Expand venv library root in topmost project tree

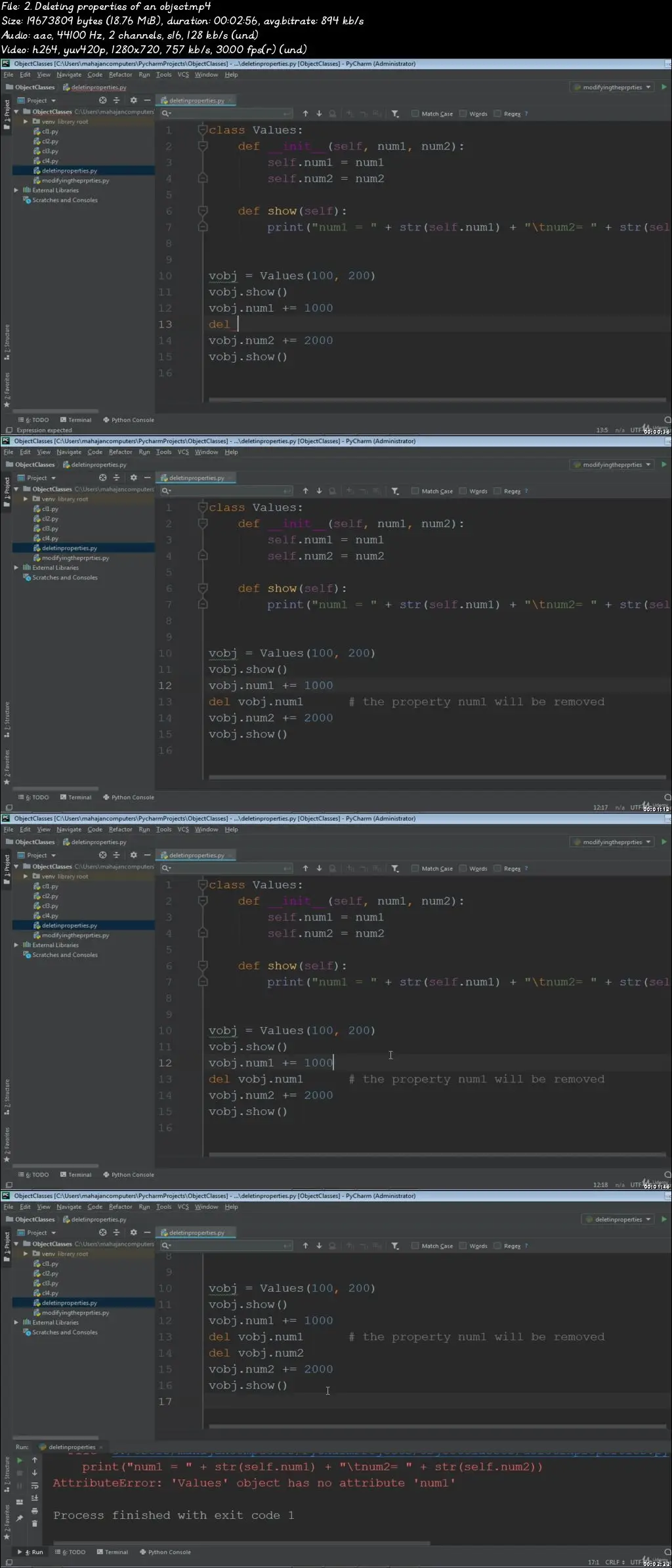[x=26, y=121]
